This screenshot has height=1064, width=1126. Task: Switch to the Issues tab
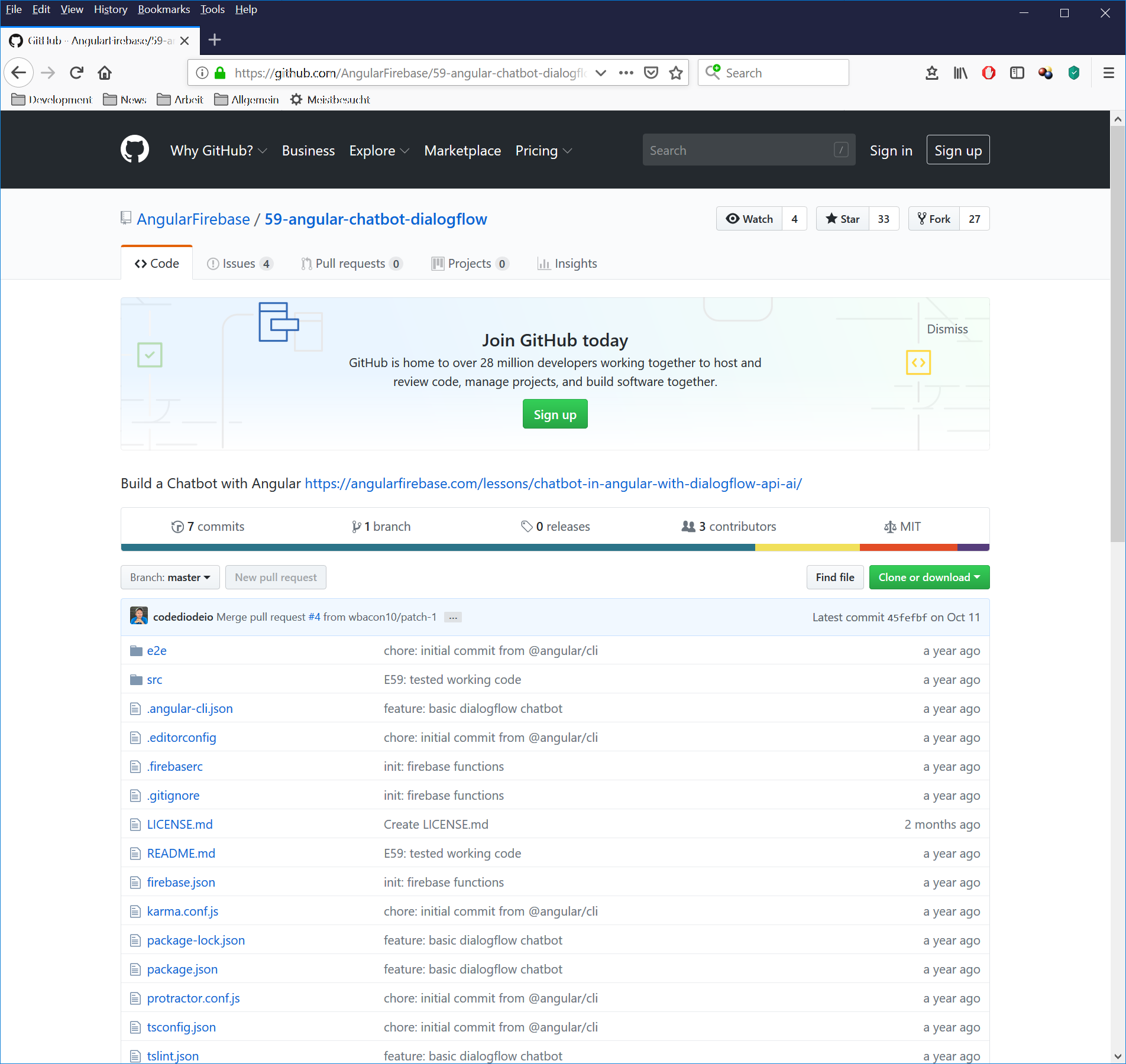coord(240,264)
